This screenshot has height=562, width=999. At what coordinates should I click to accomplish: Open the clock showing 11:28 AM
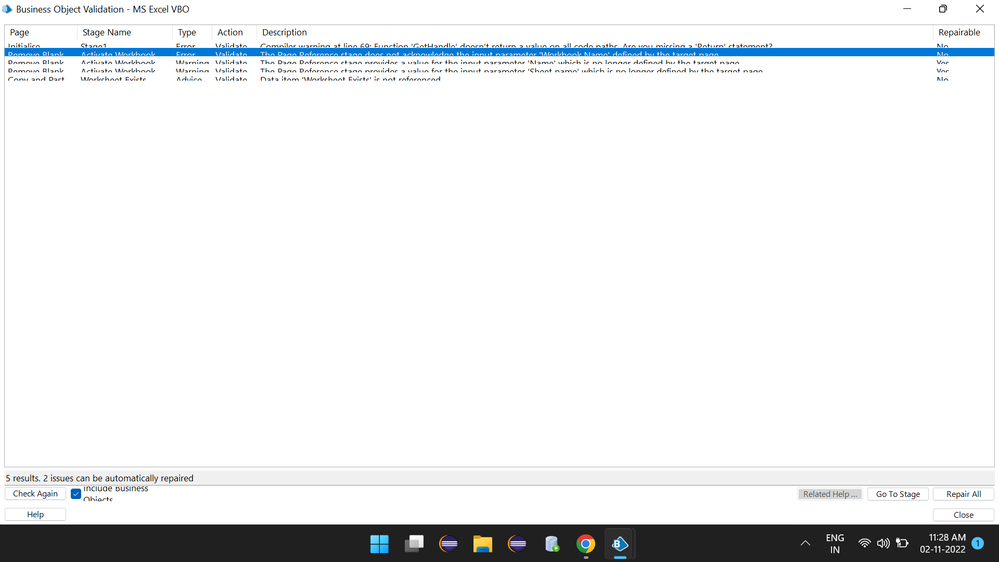pos(943,544)
